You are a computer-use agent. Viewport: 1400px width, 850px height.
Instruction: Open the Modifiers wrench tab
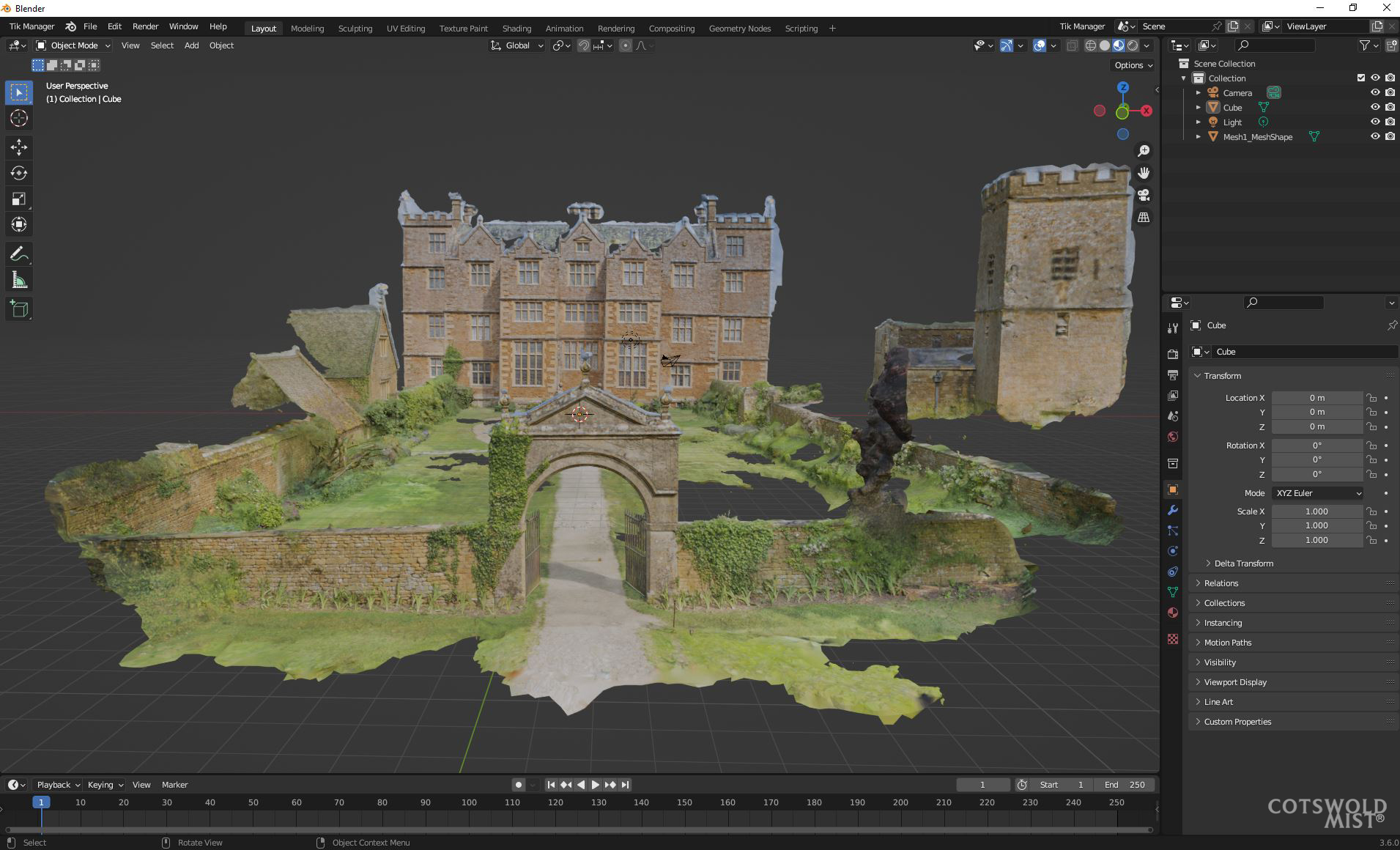(1173, 510)
